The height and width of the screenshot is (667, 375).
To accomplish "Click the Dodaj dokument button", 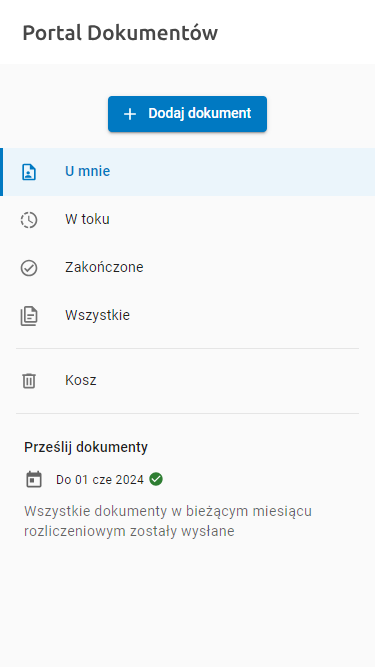I will click(188, 114).
